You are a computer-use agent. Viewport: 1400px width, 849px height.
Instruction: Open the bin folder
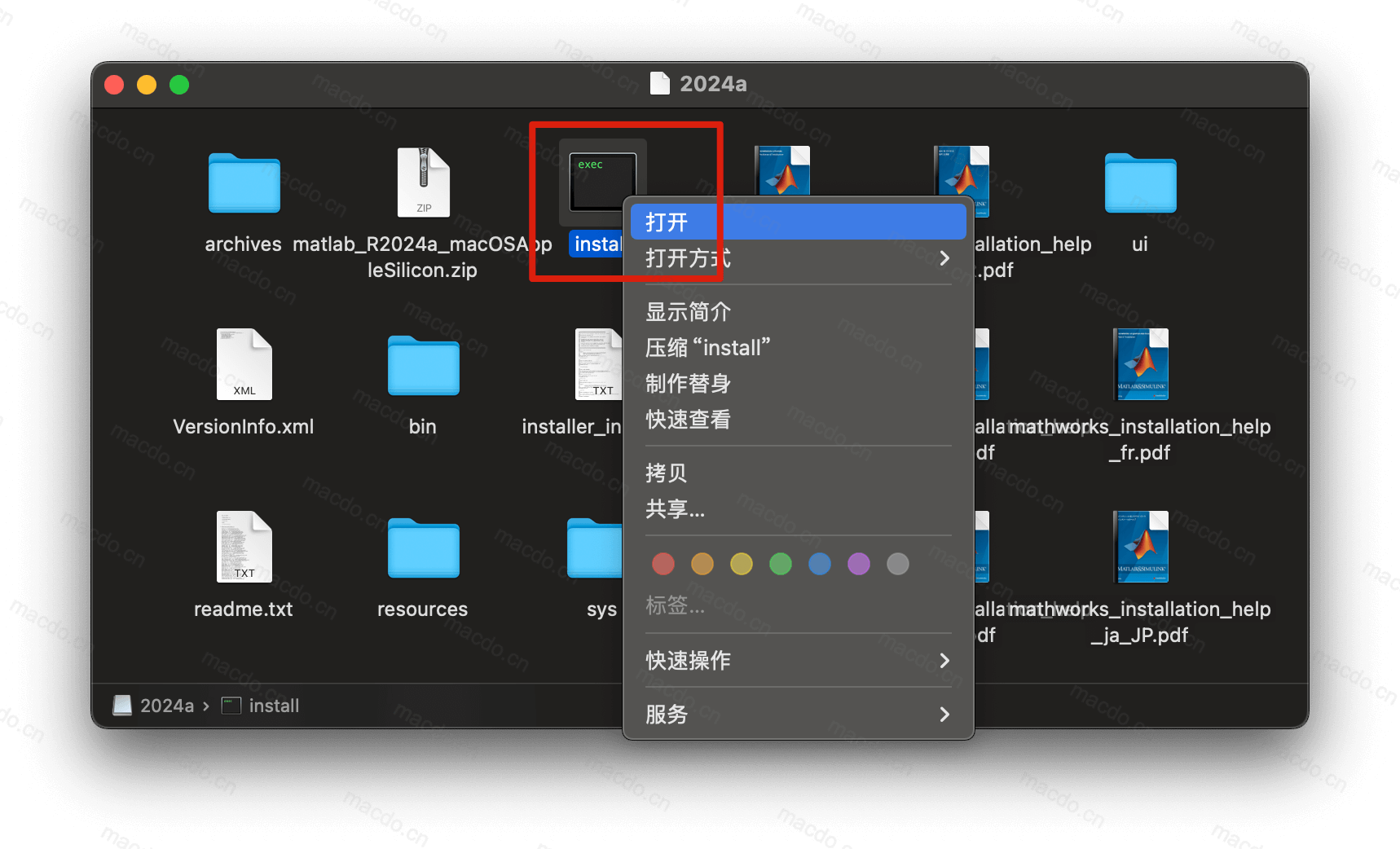pyautogui.click(x=423, y=366)
